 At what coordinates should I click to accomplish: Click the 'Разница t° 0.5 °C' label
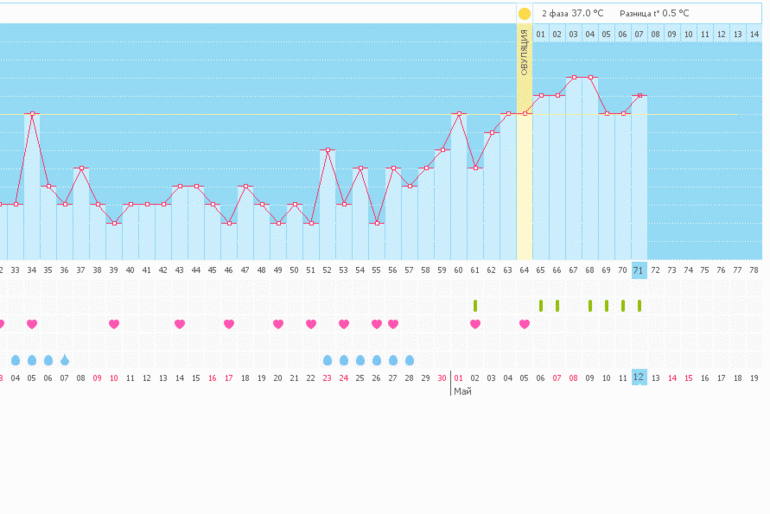click(x=654, y=14)
